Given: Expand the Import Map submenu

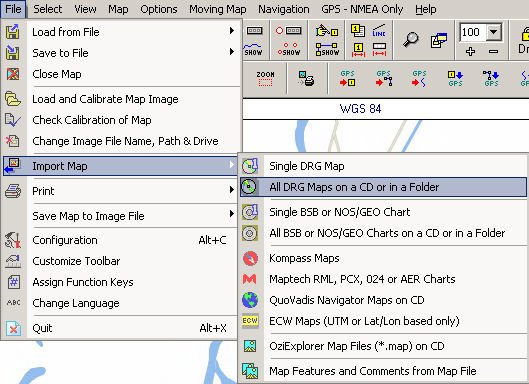Looking at the screenshot, I should tap(121, 166).
